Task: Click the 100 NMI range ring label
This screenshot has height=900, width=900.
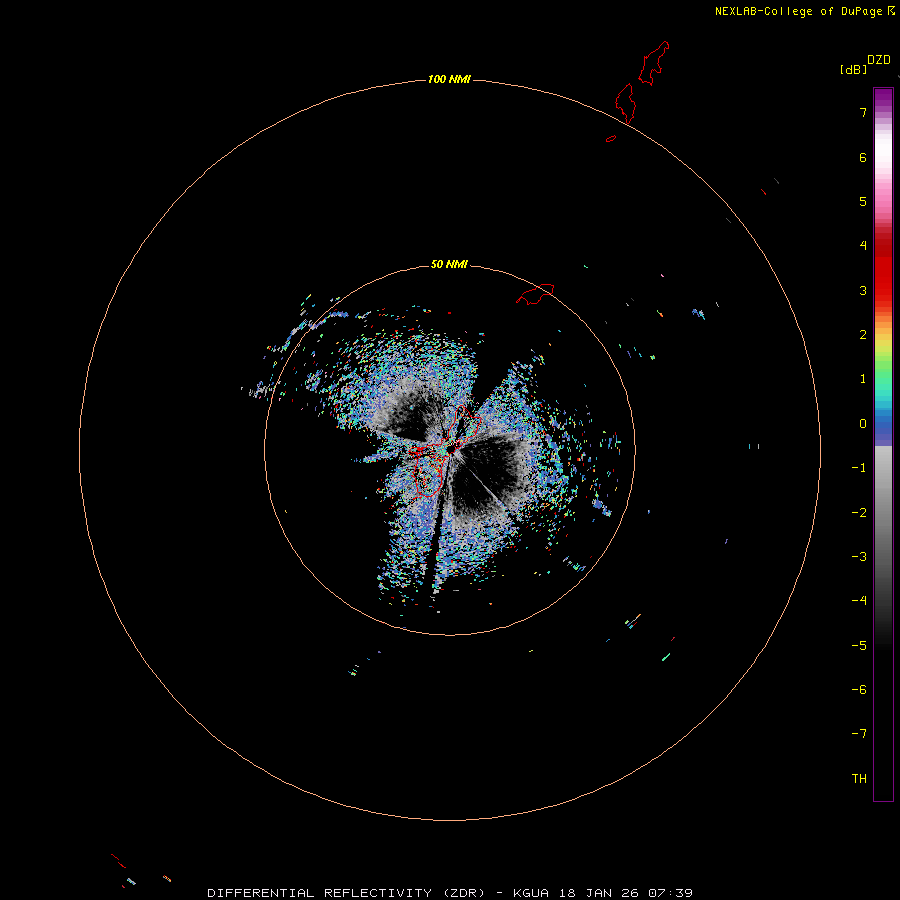Action: pos(449,79)
